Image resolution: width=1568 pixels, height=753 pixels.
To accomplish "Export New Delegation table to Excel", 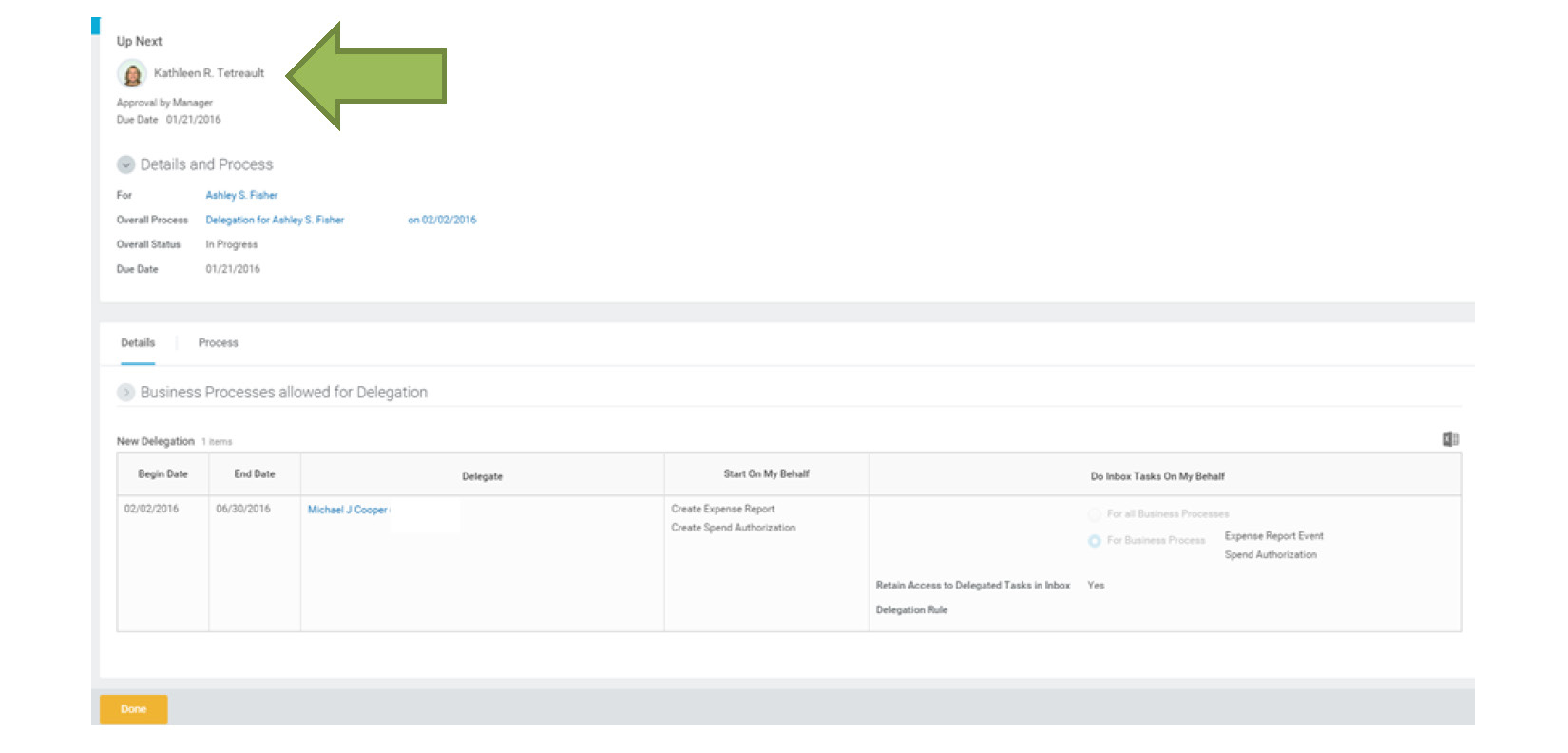I will click(x=1450, y=439).
